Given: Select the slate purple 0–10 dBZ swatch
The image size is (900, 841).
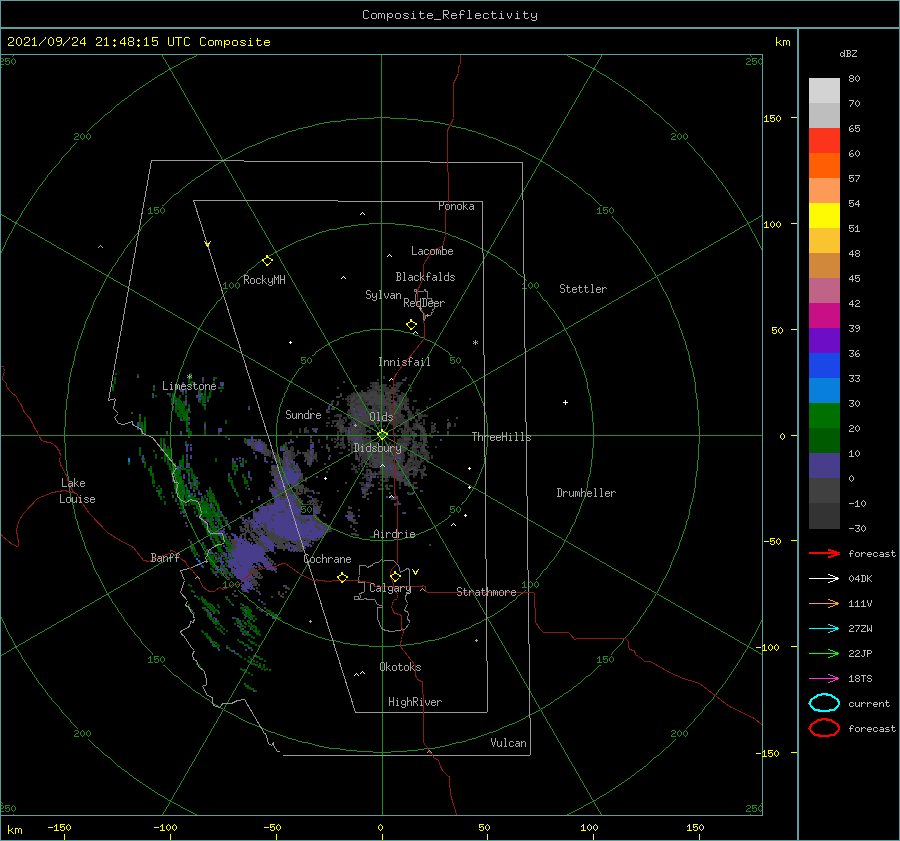Looking at the screenshot, I should [824, 466].
